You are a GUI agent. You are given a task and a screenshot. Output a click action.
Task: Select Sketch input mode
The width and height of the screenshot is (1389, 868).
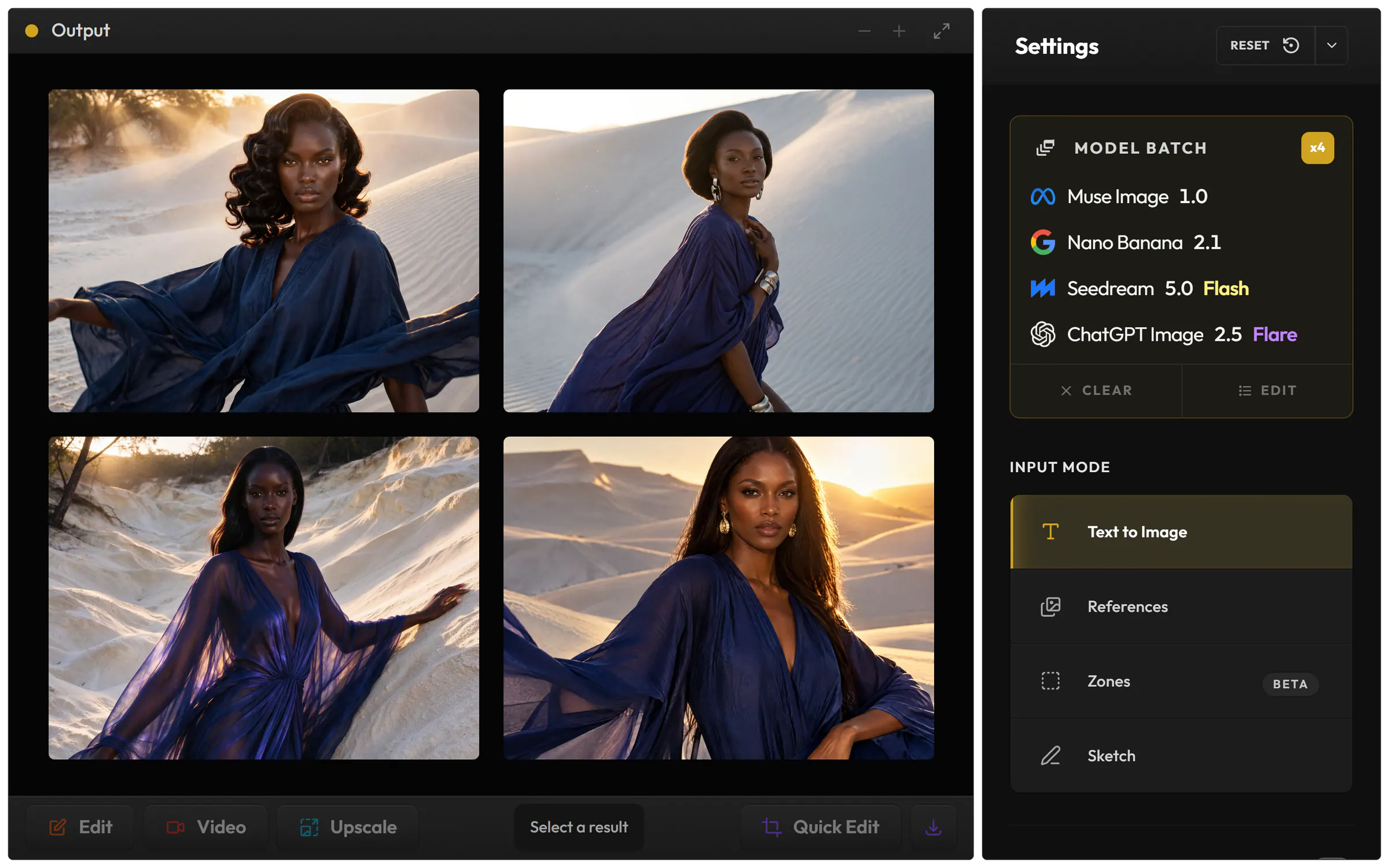(1181, 756)
